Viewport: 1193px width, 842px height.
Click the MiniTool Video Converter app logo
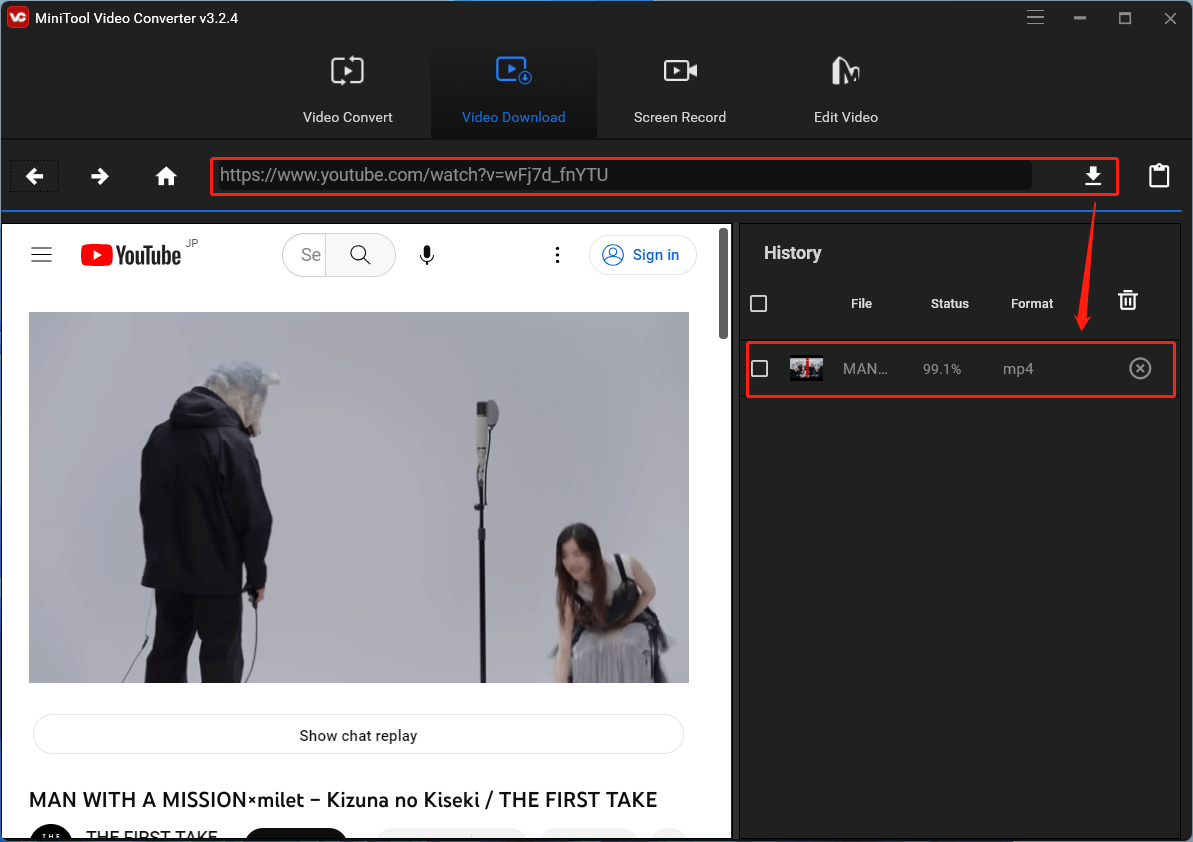tap(17, 17)
